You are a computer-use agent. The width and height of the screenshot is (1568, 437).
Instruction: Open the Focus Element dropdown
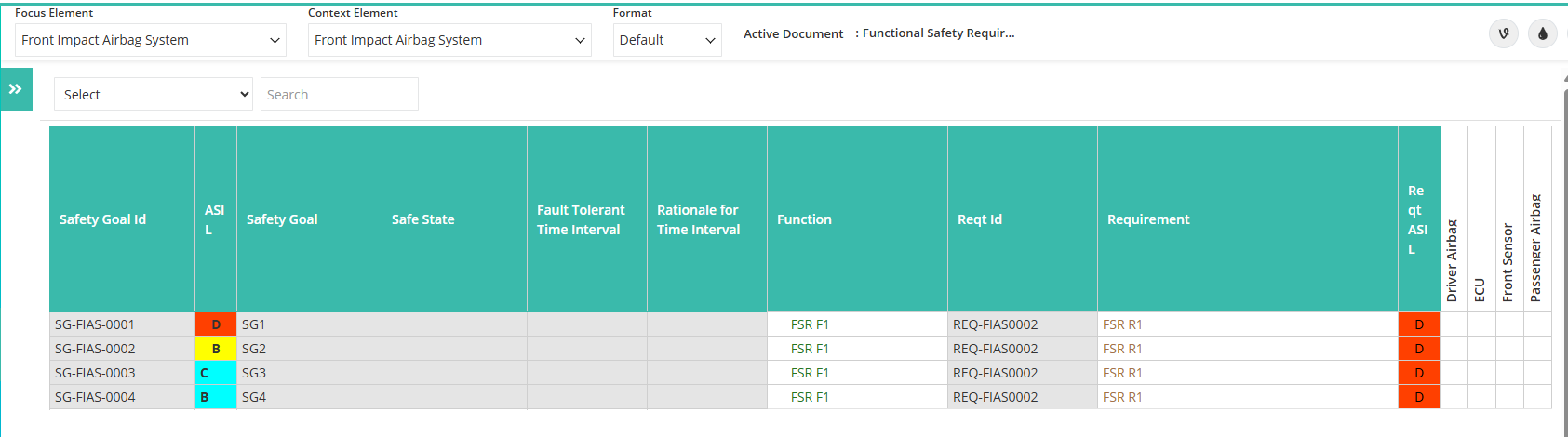pos(151,40)
